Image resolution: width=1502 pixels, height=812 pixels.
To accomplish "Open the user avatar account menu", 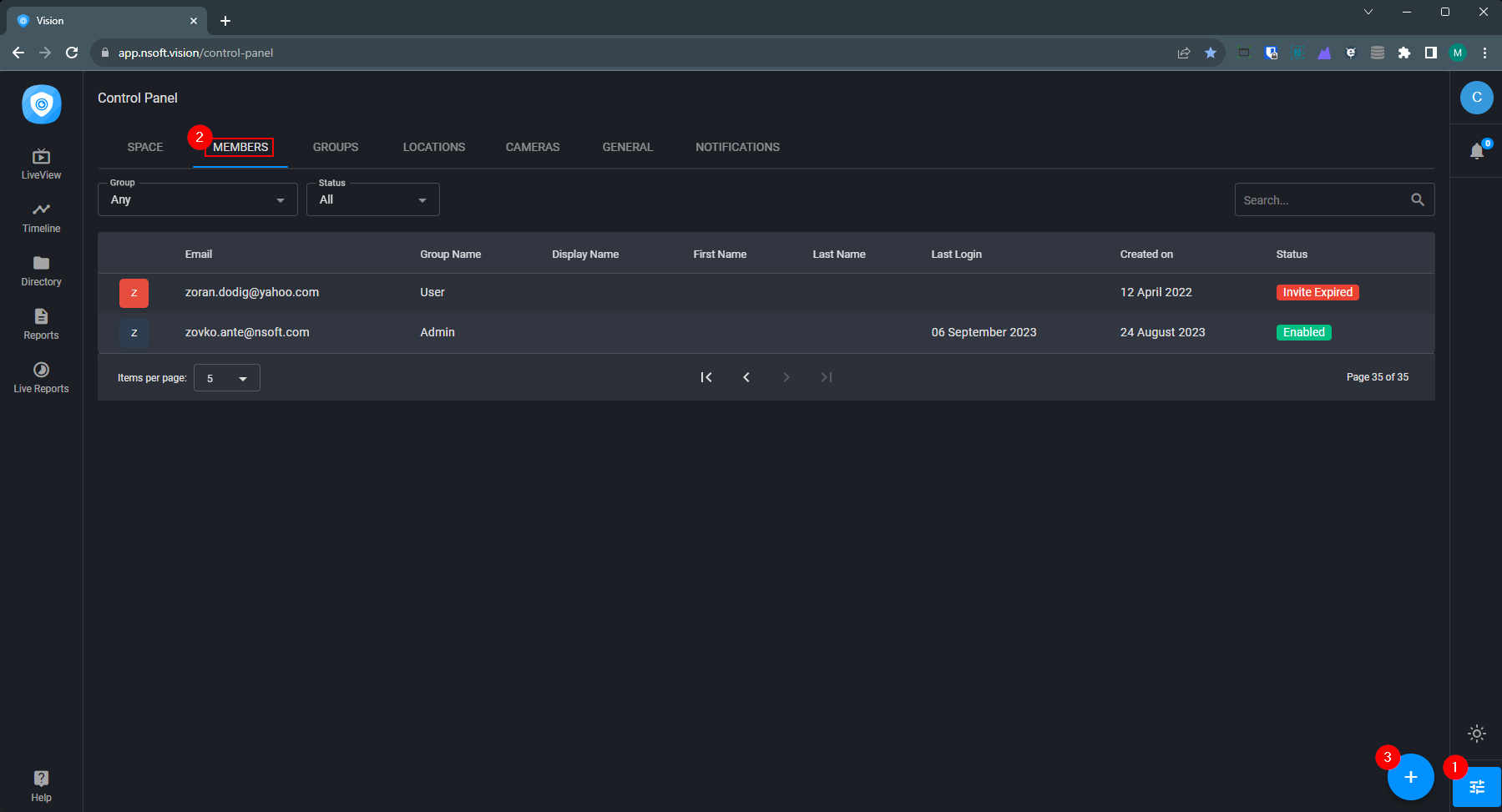I will tap(1476, 98).
